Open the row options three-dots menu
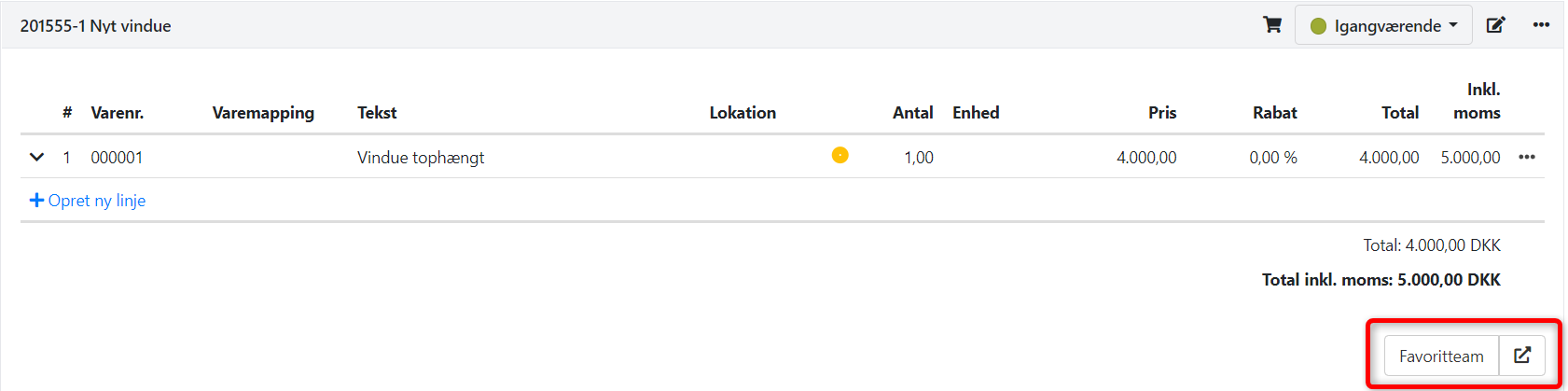 pos(1527,157)
